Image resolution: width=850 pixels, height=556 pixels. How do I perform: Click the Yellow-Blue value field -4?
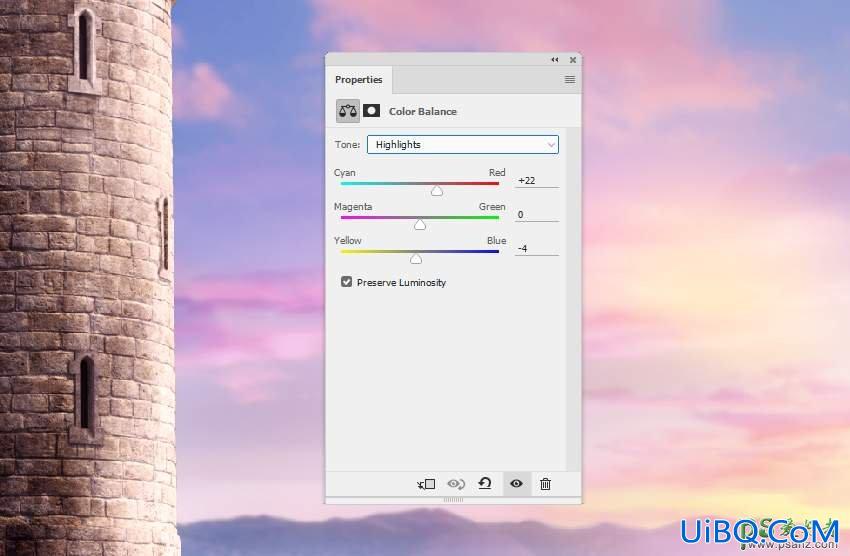(x=537, y=249)
